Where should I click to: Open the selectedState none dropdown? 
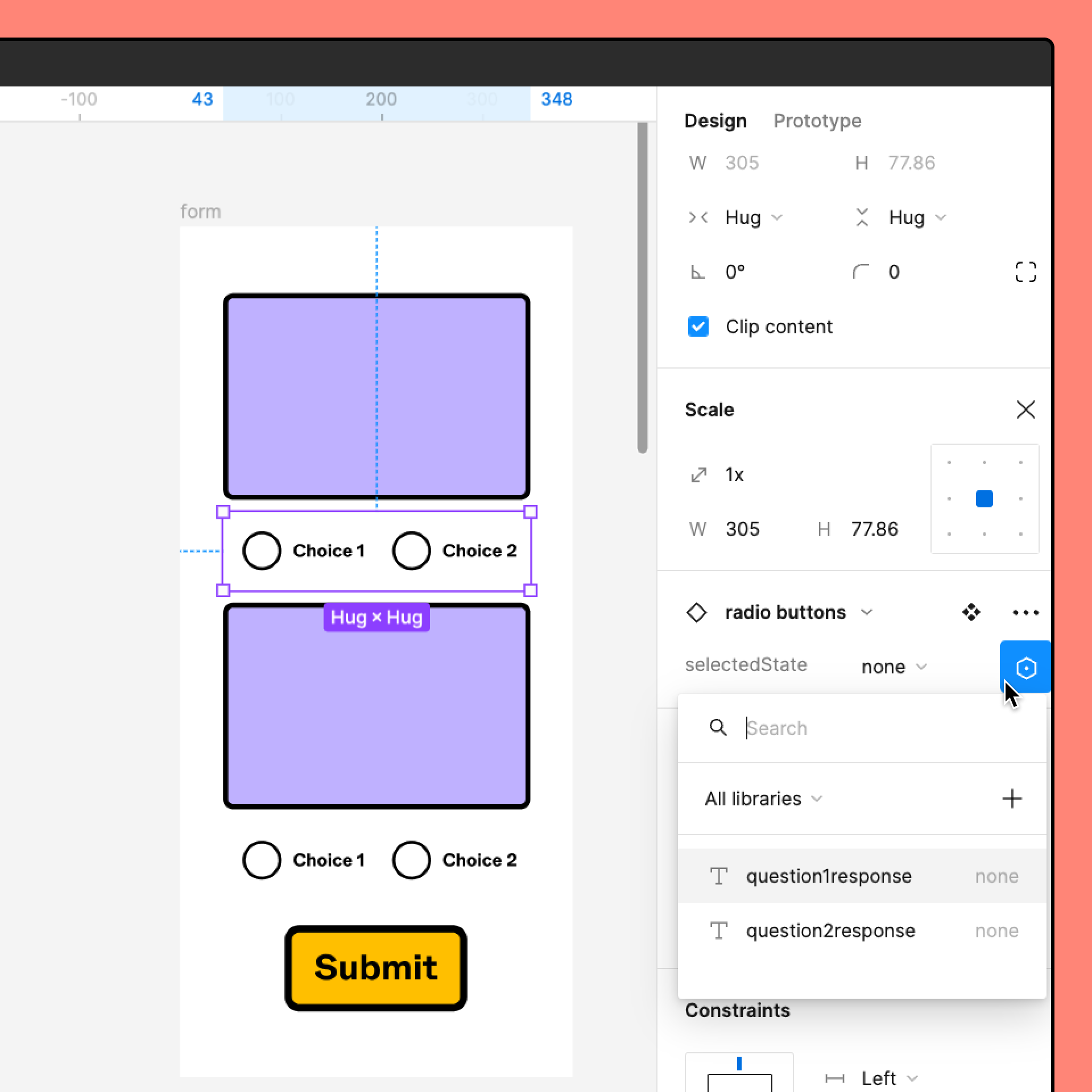(x=894, y=667)
